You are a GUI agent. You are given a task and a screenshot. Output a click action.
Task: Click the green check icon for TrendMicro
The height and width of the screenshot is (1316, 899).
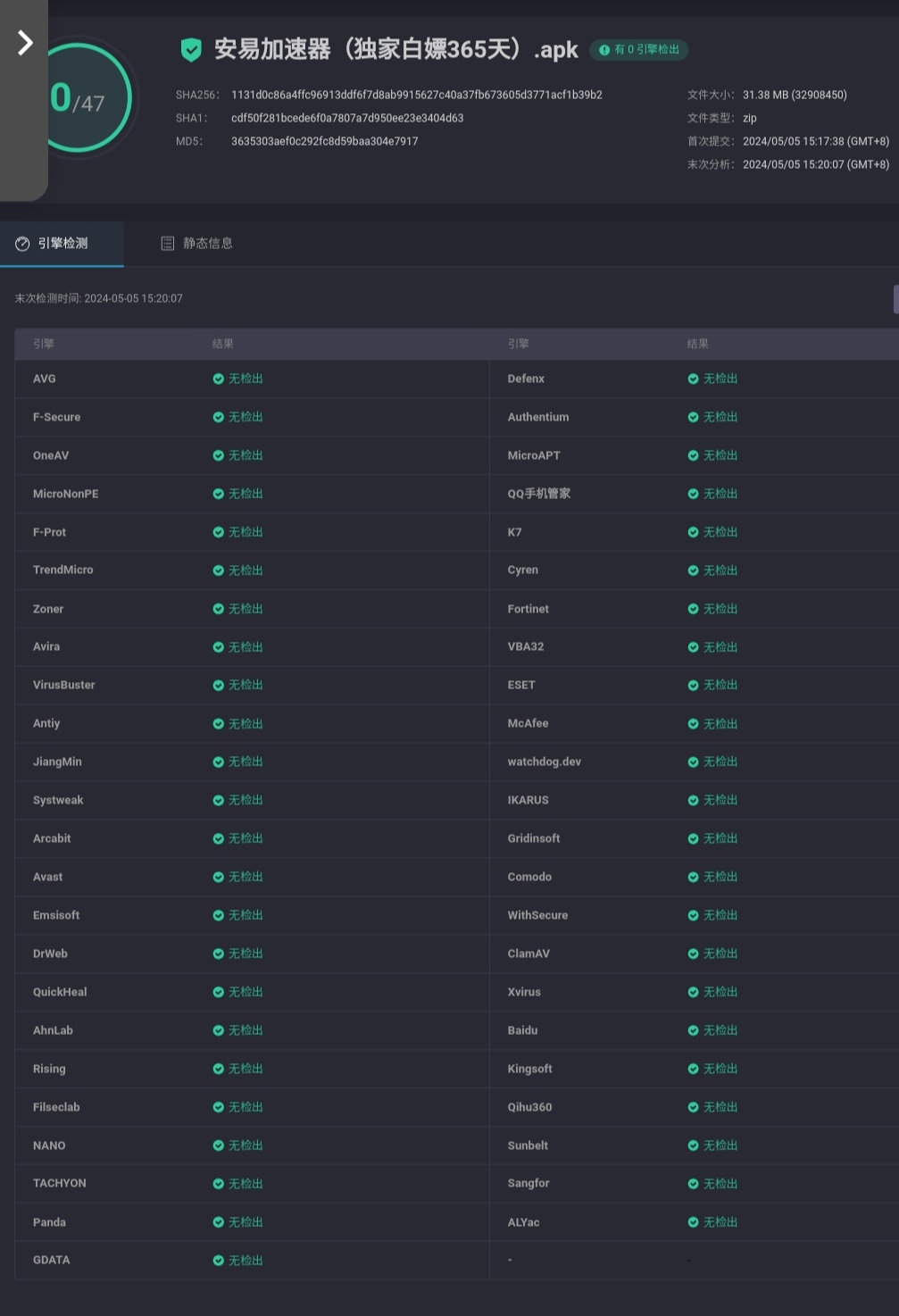click(218, 571)
